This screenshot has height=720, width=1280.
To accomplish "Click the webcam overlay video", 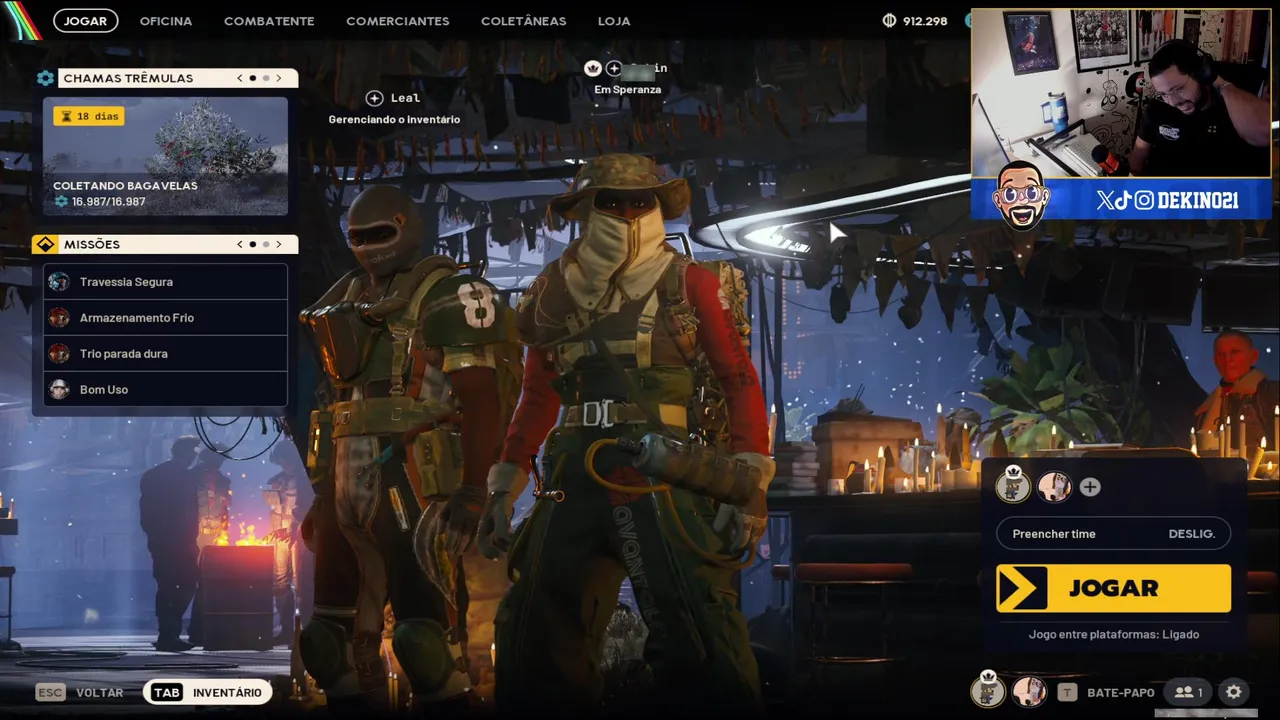I will click(1121, 94).
